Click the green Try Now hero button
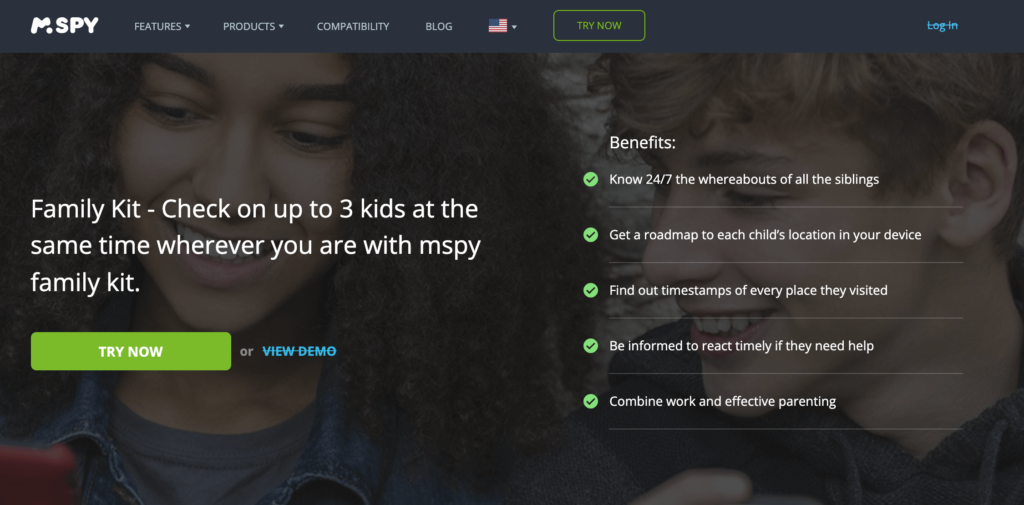The width and height of the screenshot is (1024, 505). click(131, 351)
